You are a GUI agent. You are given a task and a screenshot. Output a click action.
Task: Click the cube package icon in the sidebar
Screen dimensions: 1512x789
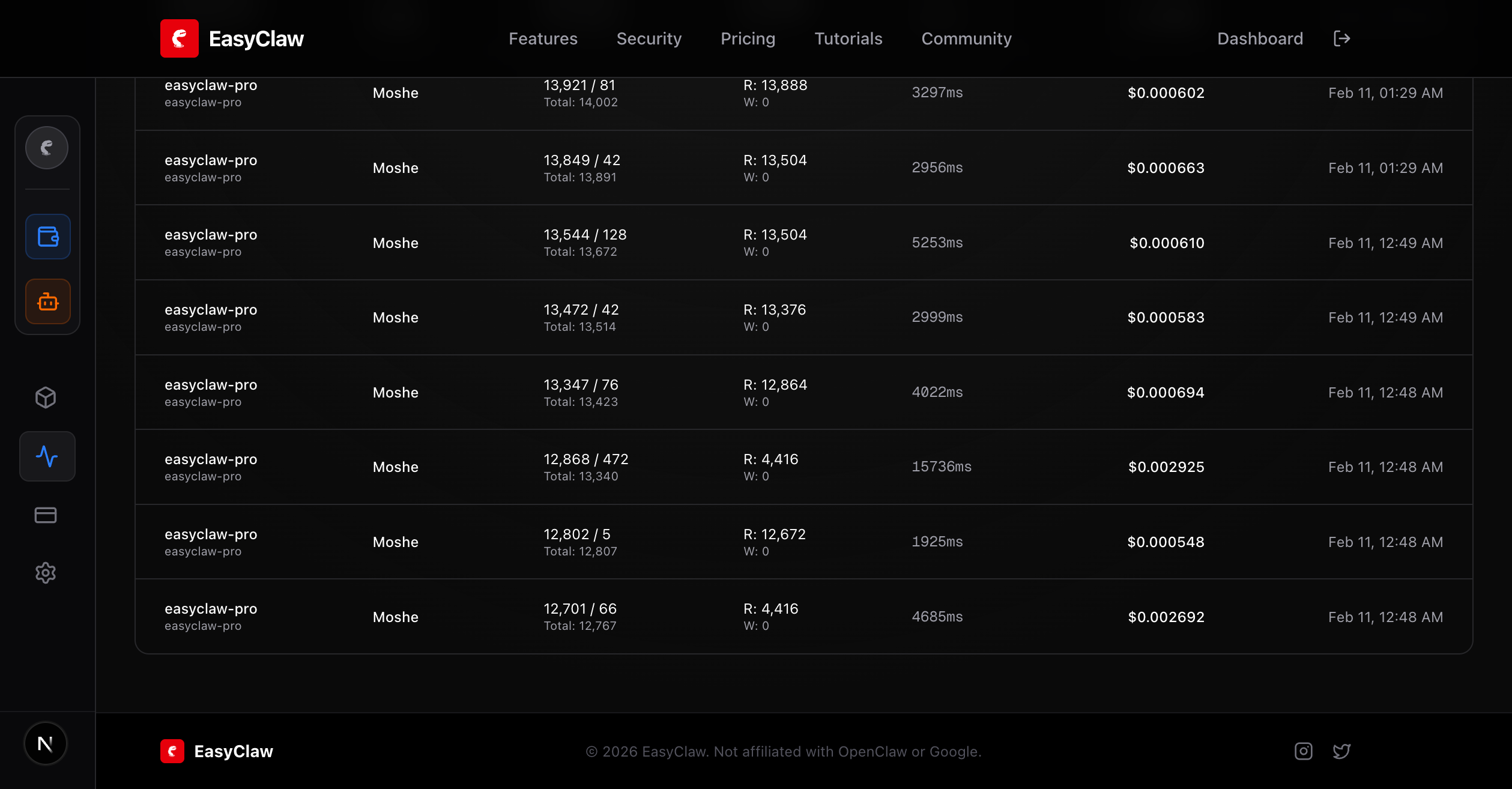pyautogui.click(x=46, y=396)
